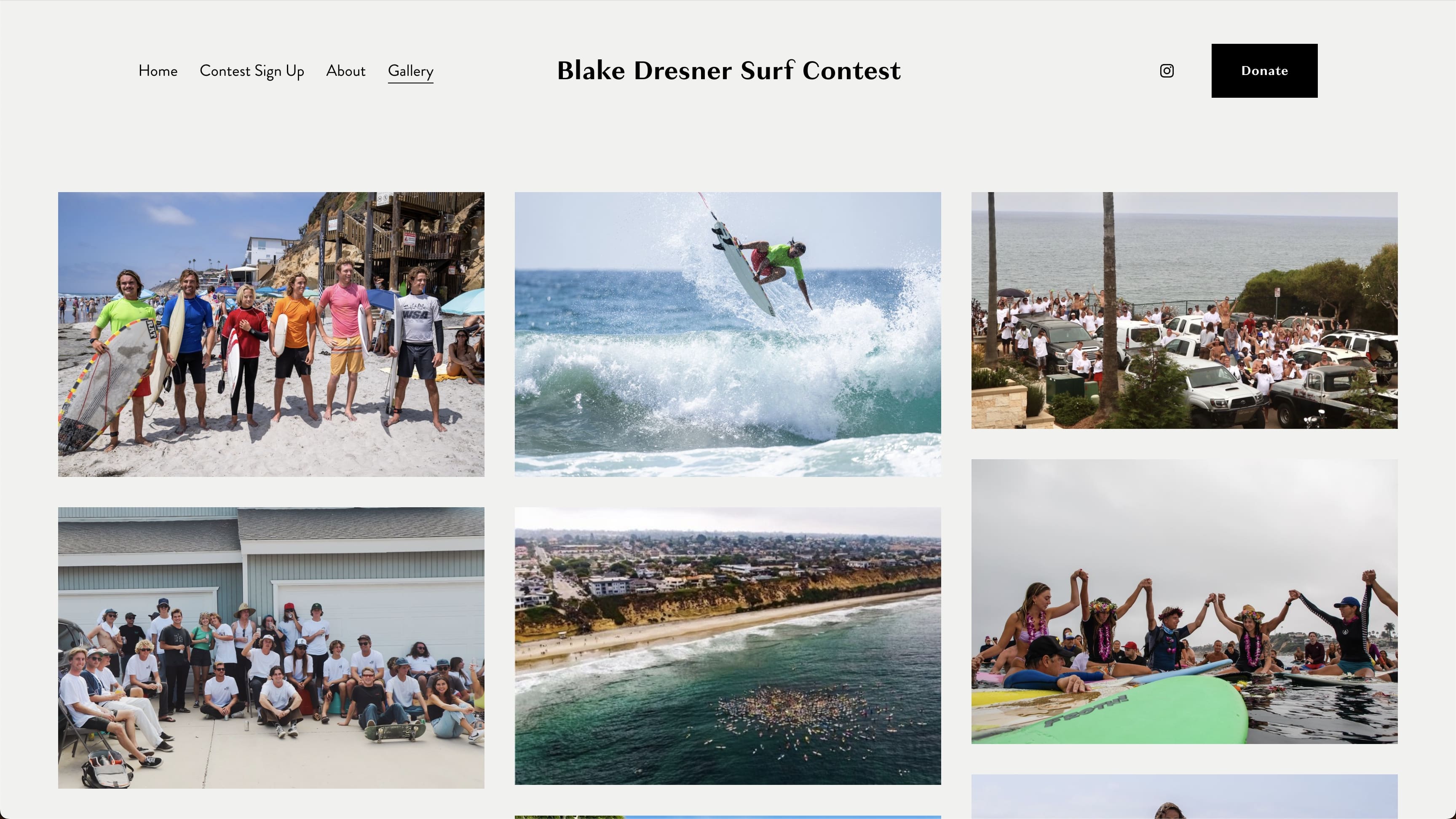Screen dimensions: 1456x819
Task: Open the Instagram icon link
Action: 1167,71
